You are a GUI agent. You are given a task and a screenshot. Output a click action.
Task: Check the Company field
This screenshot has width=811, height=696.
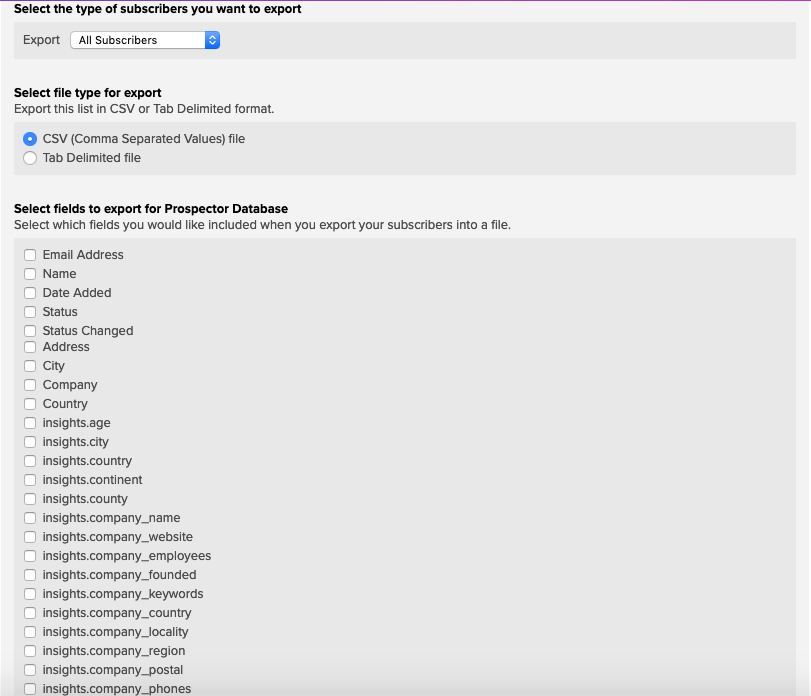(x=30, y=385)
